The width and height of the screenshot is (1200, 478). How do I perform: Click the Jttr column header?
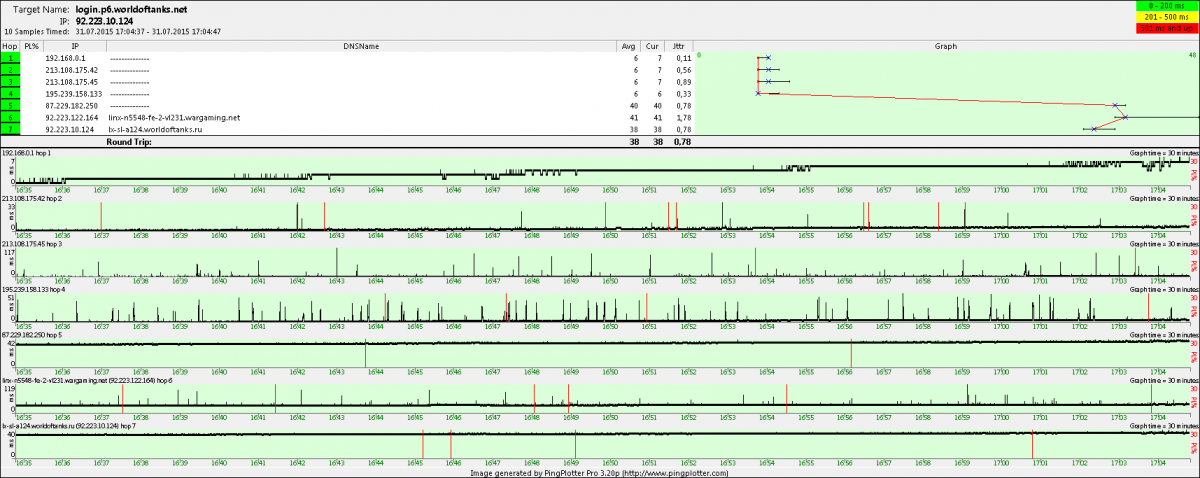pyautogui.click(x=679, y=46)
